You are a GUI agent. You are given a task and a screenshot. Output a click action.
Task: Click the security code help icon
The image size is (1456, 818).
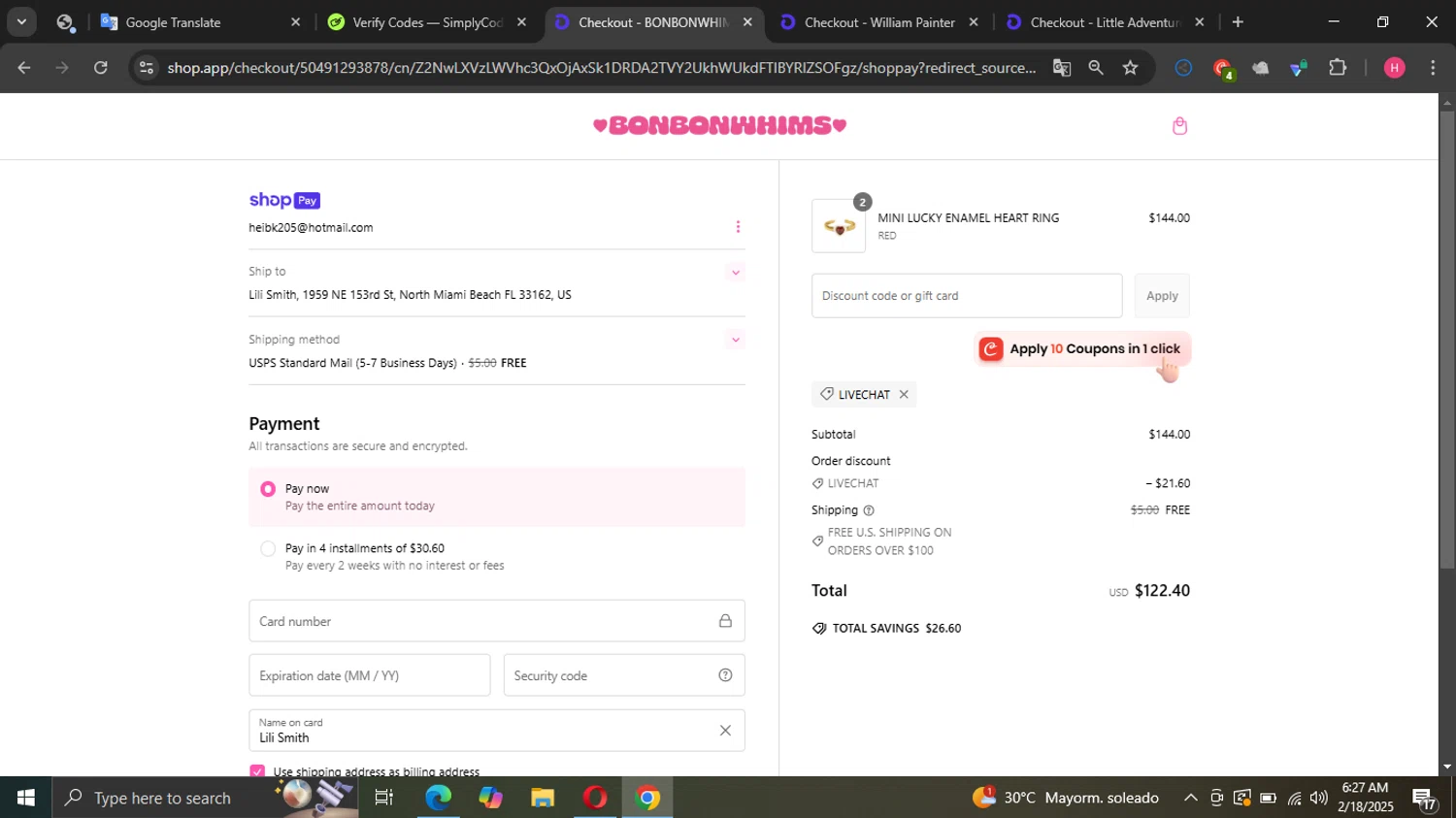[725, 675]
